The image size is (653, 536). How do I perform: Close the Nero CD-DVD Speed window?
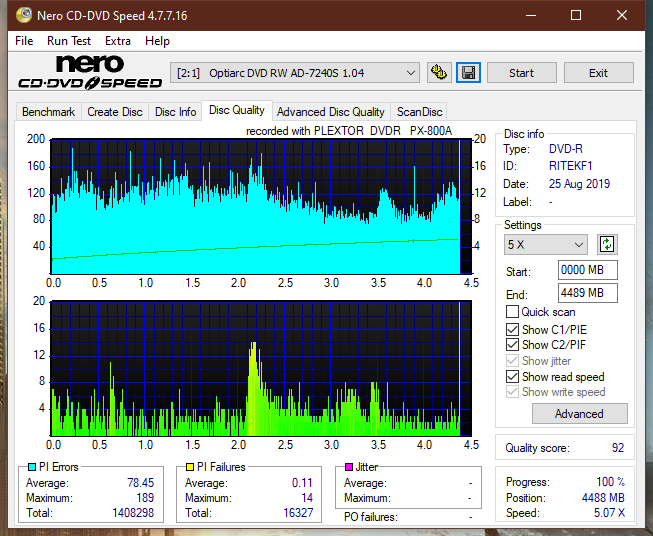[622, 15]
